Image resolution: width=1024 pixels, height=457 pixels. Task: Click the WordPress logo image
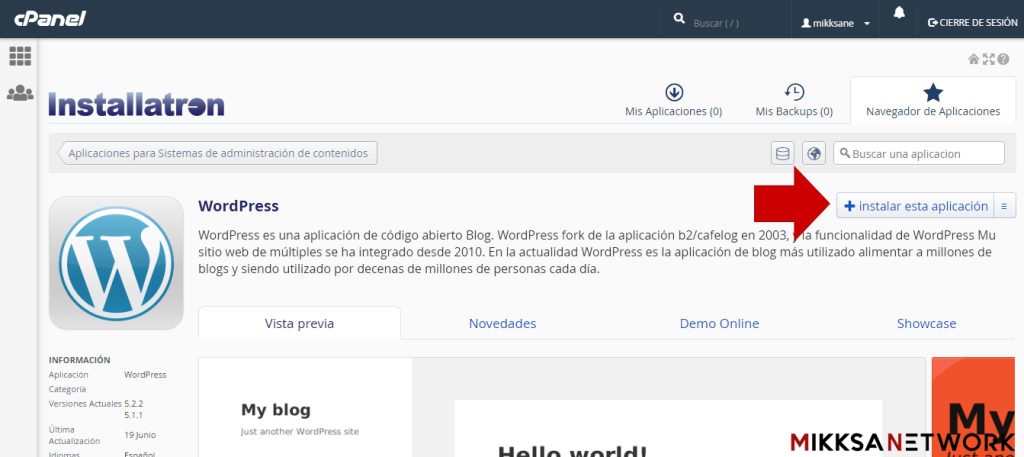pos(116,263)
